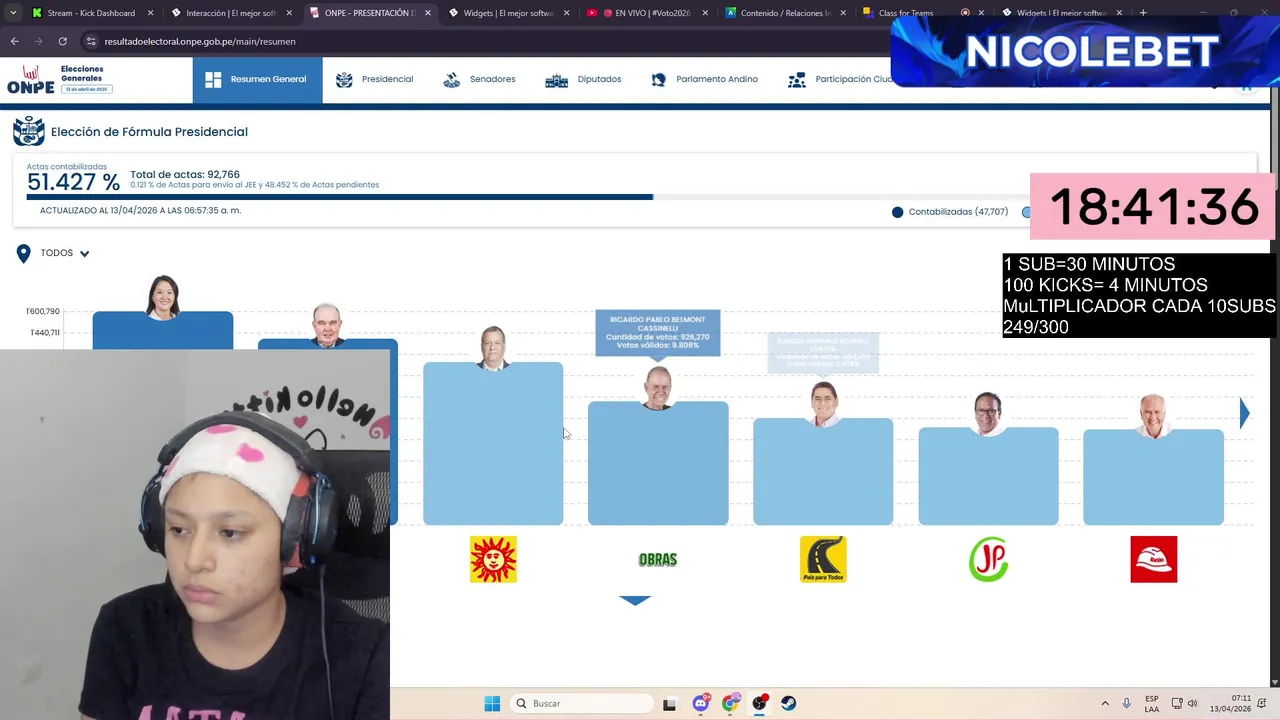Click the first candidate's photo

tap(163, 297)
